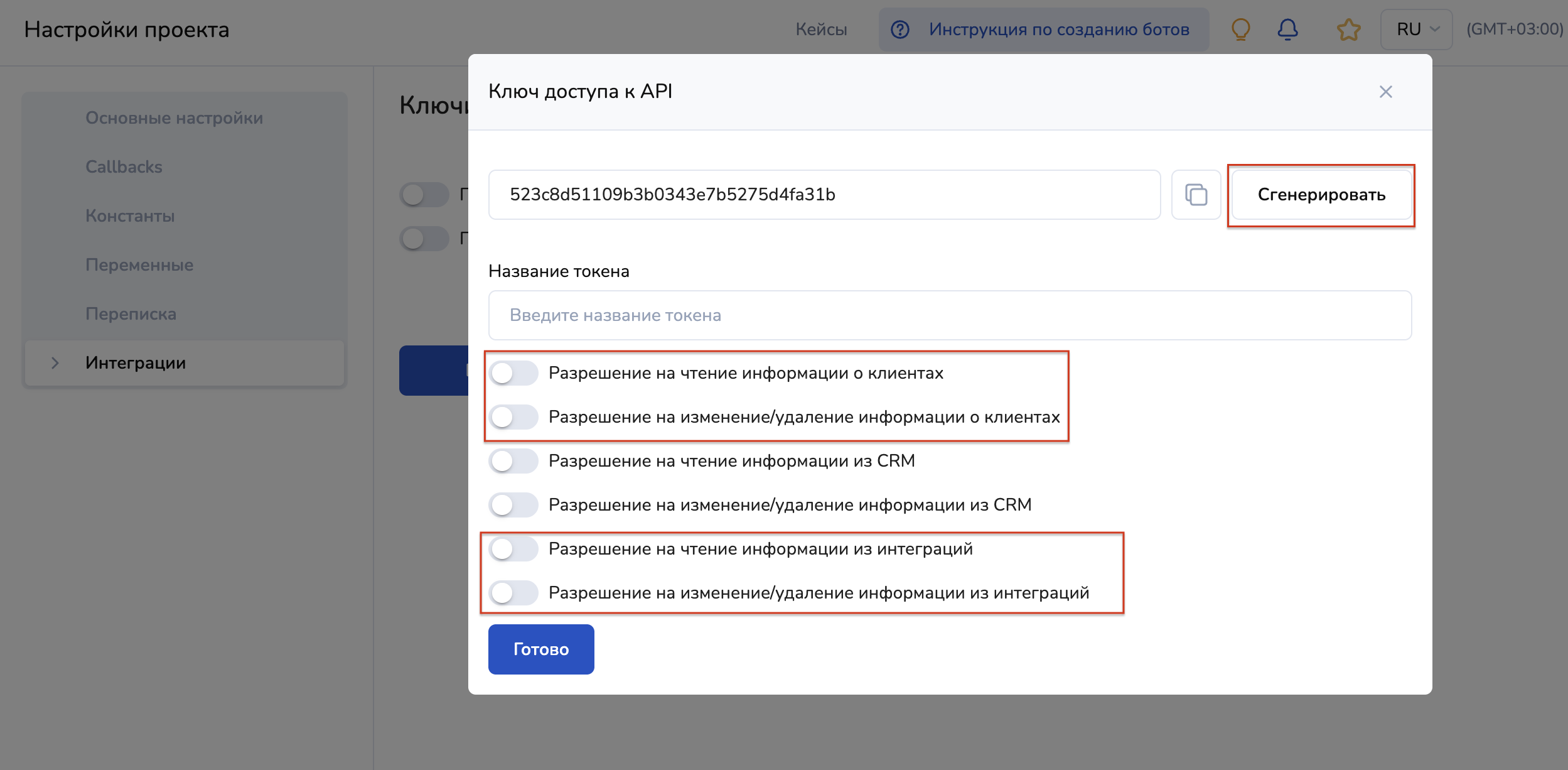The height and width of the screenshot is (770, 1568).
Task: Toggle permission to edit/delete client information
Action: point(513,417)
